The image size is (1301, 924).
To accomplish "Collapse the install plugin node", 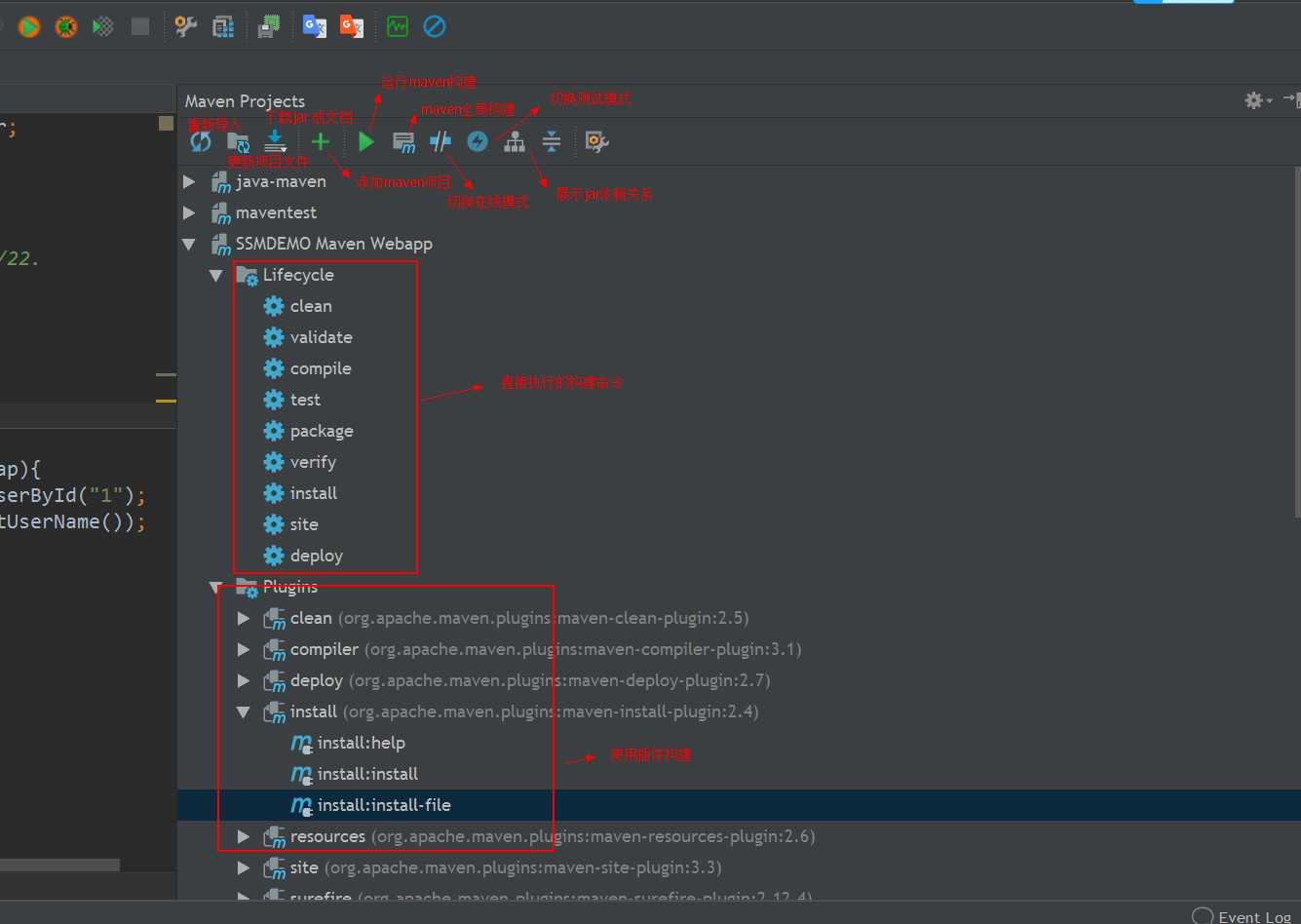I will pyautogui.click(x=244, y=712).
